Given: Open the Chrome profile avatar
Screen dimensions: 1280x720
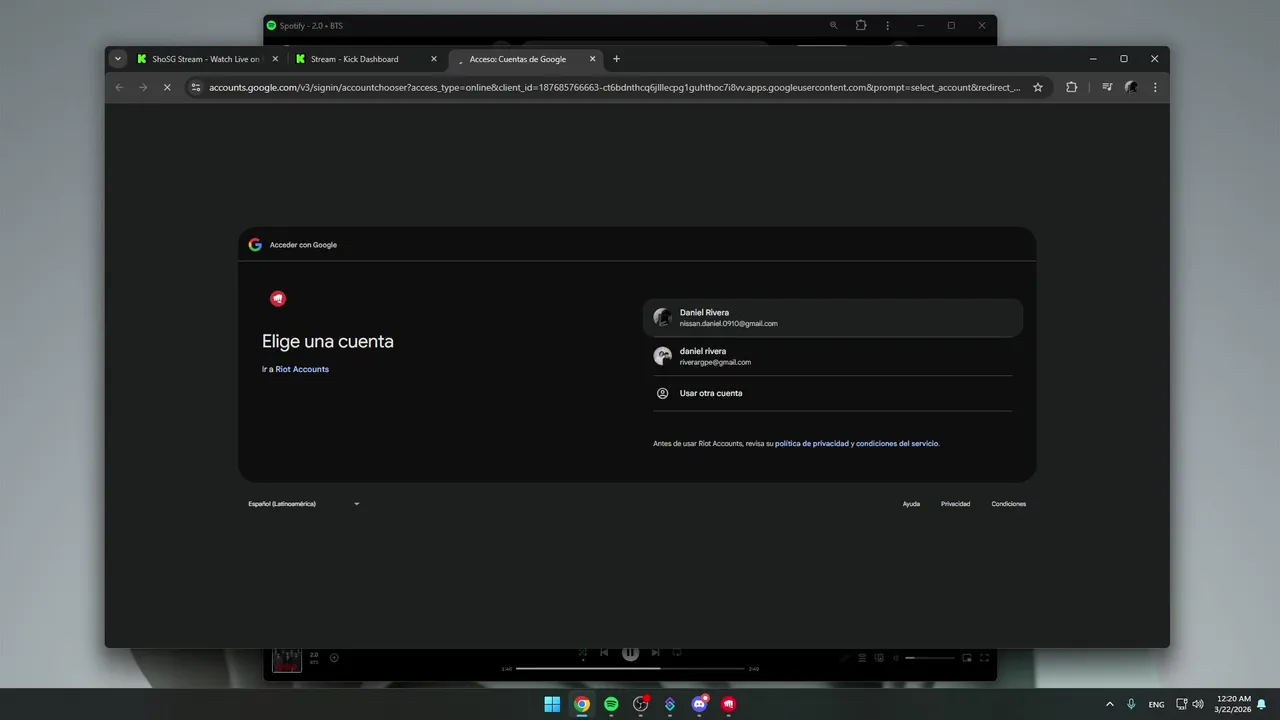Looking at the screenshot, I should [1131, 87].
